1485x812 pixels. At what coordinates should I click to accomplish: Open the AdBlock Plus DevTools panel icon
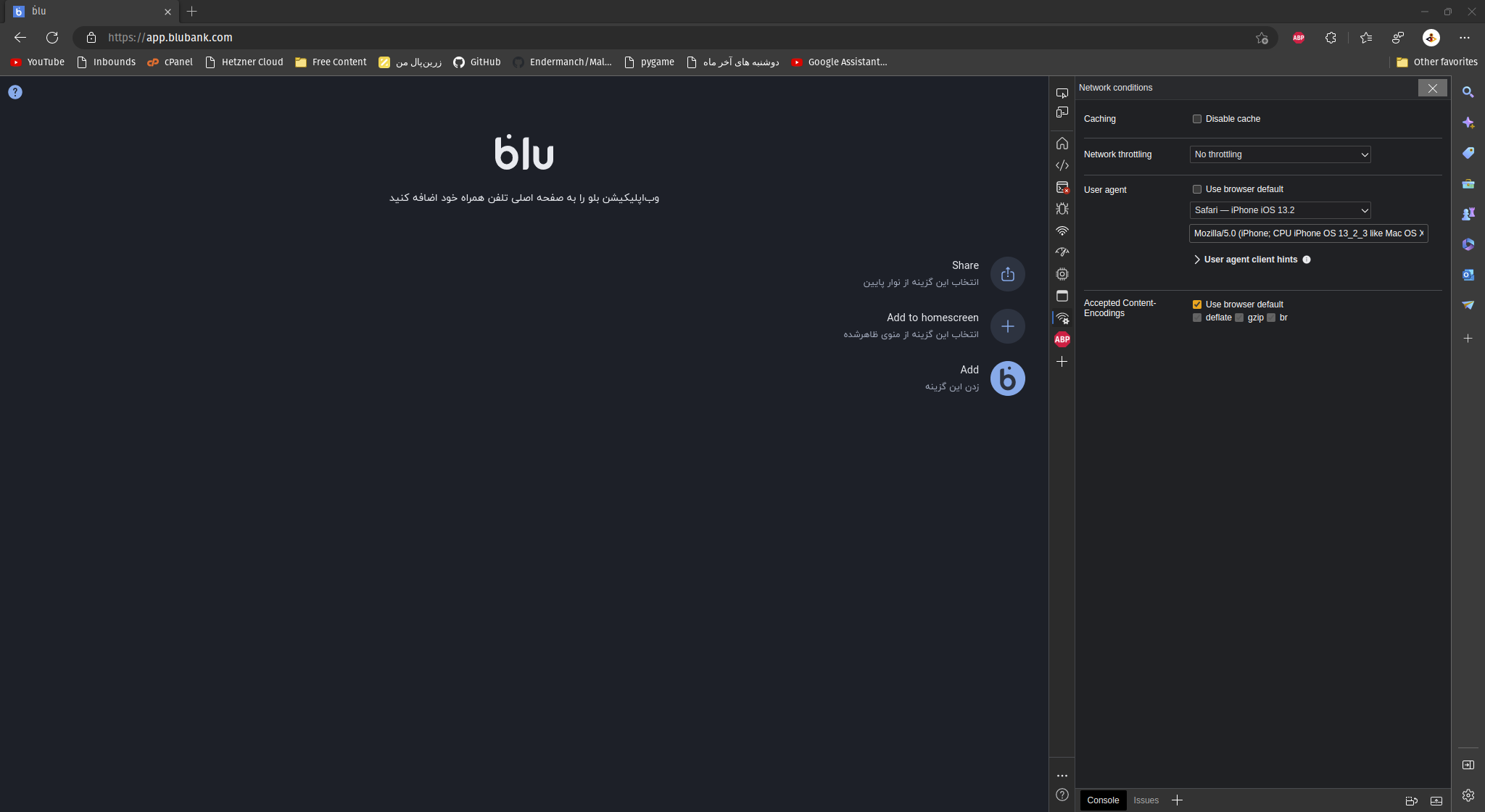[1062, 339]
